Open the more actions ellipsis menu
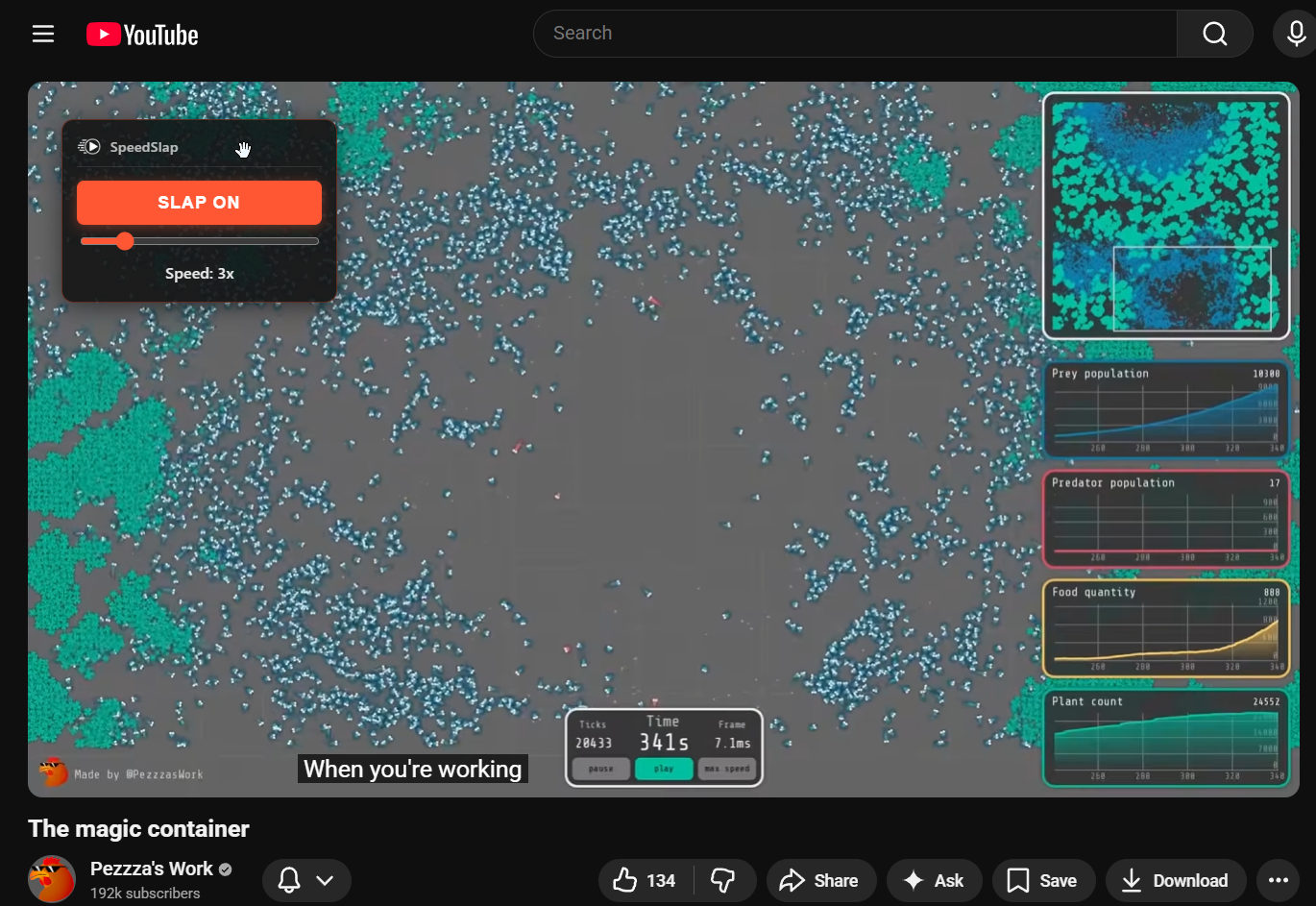 1279,879
